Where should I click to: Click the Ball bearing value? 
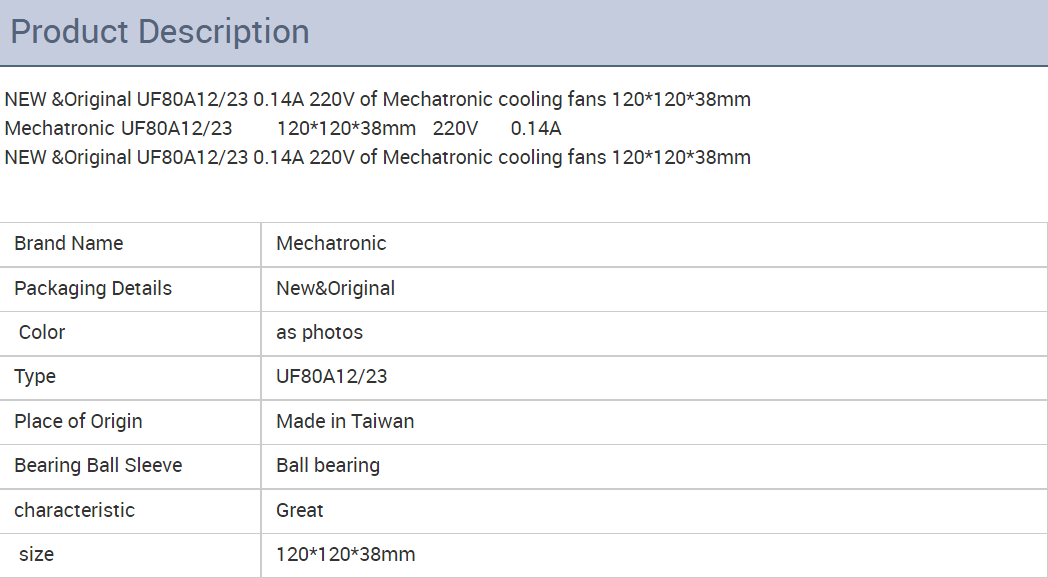click(328, 465)
